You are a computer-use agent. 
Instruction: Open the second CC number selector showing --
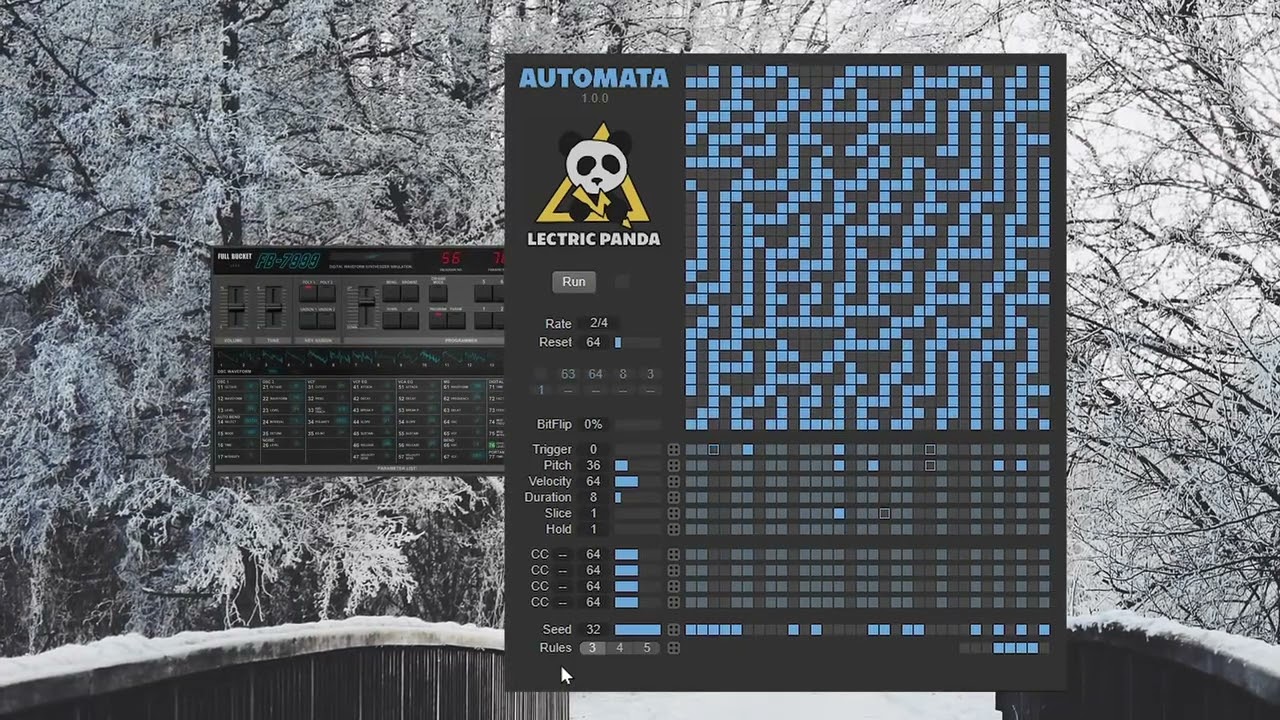tap(563, 571)
